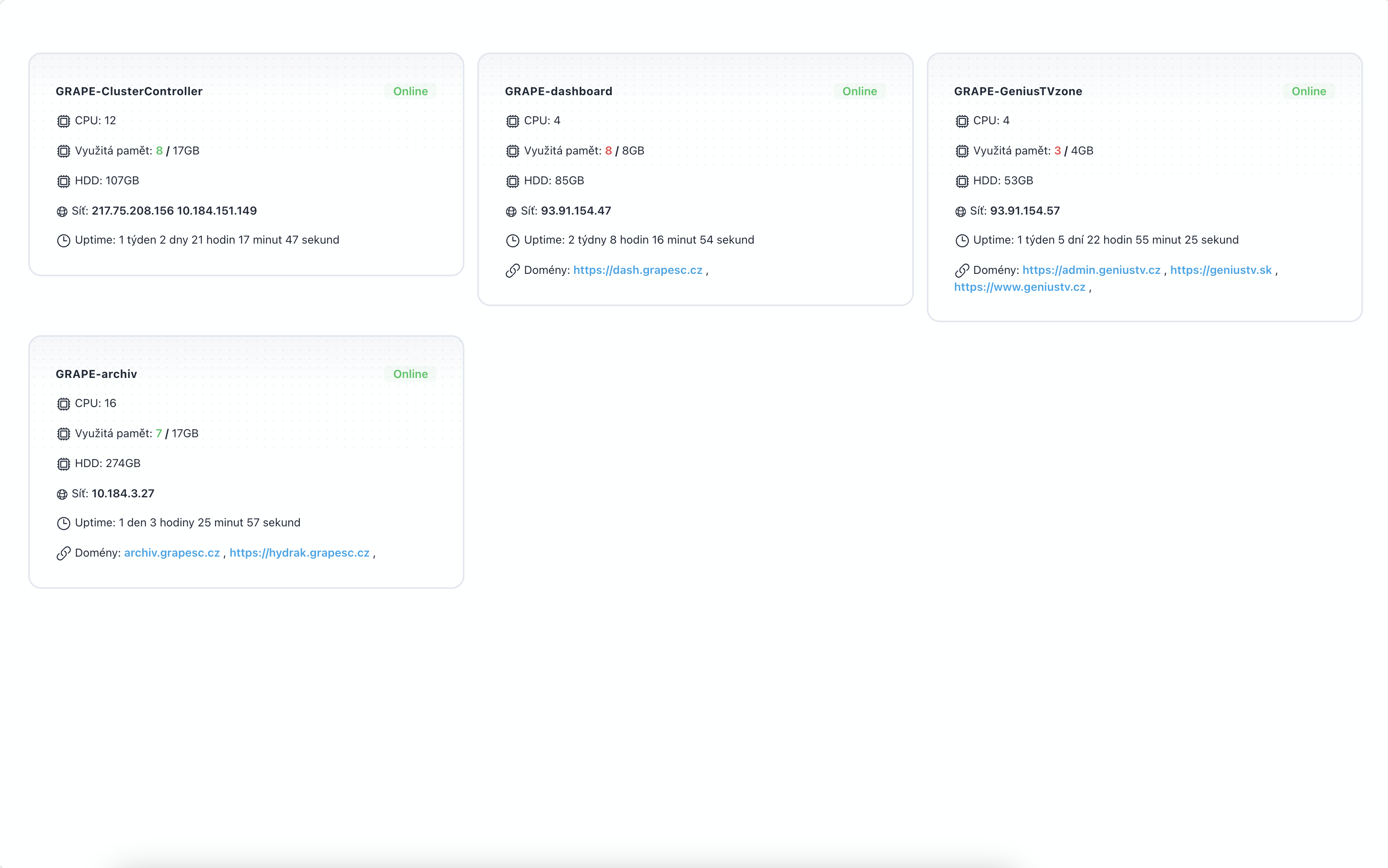Screen dimensions: 1388x868
Task: Click the CPU chip icon in GRAPE-ClusterController
Action: point(63,121)
